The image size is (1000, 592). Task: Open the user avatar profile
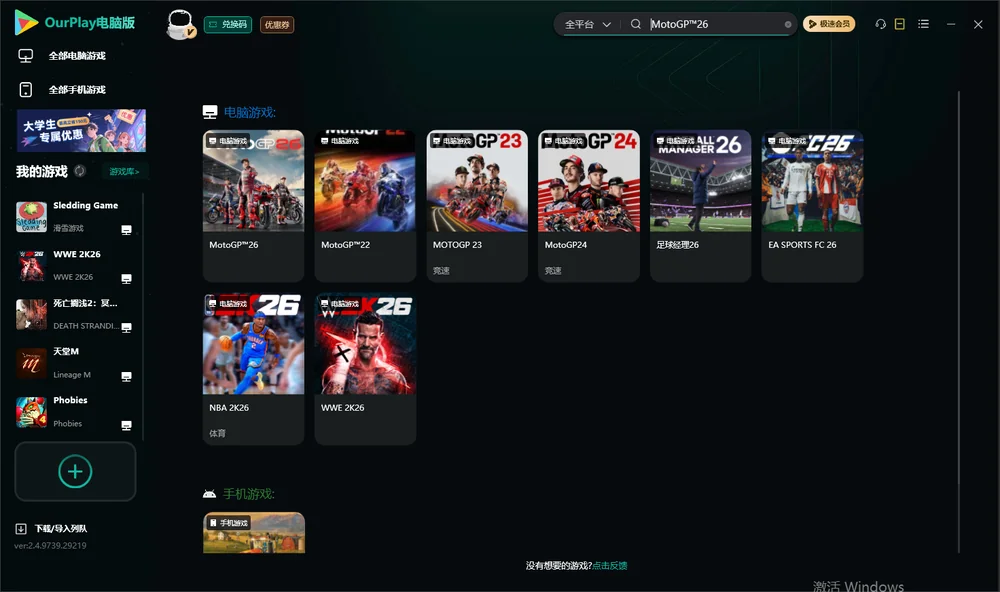180,24
